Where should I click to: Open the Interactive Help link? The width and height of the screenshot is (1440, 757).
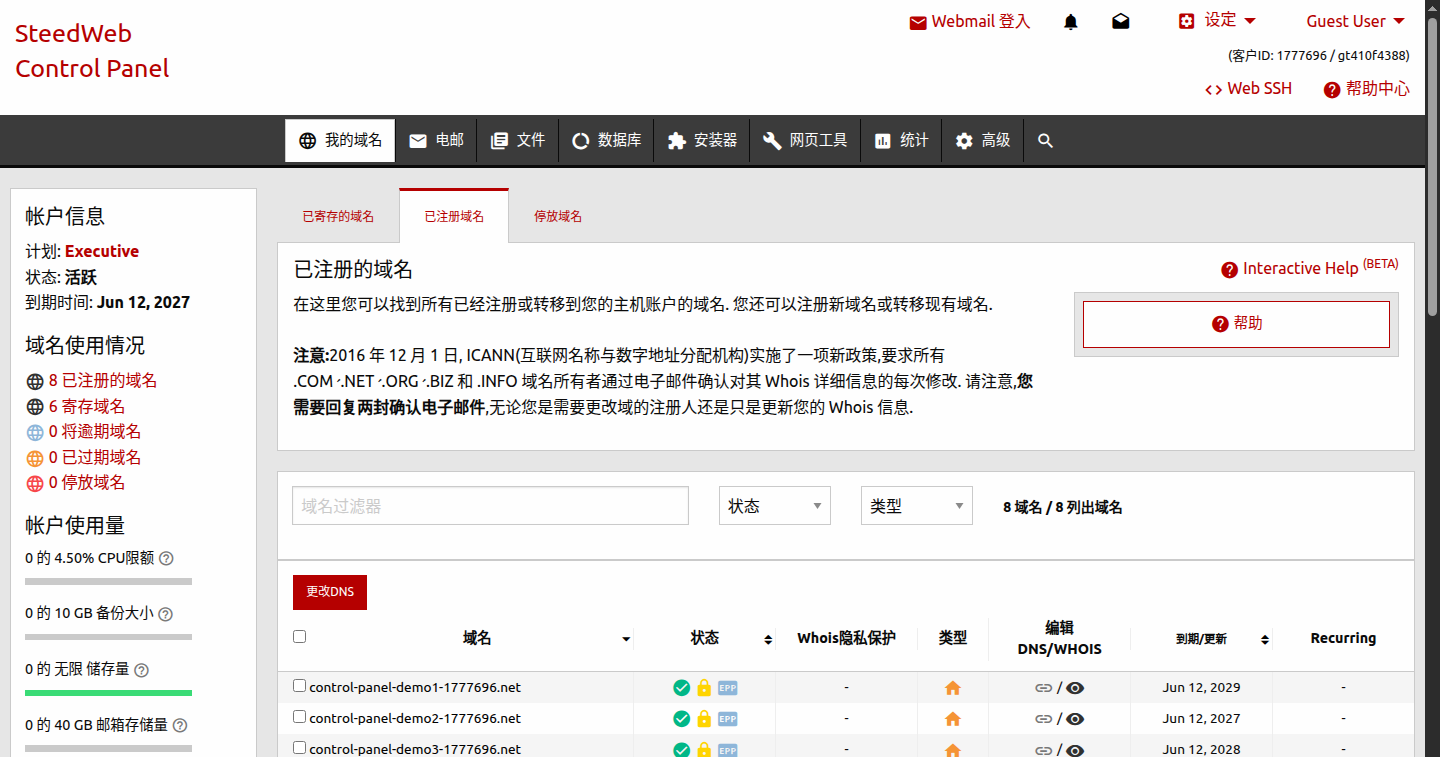[x=1309, y=268]
